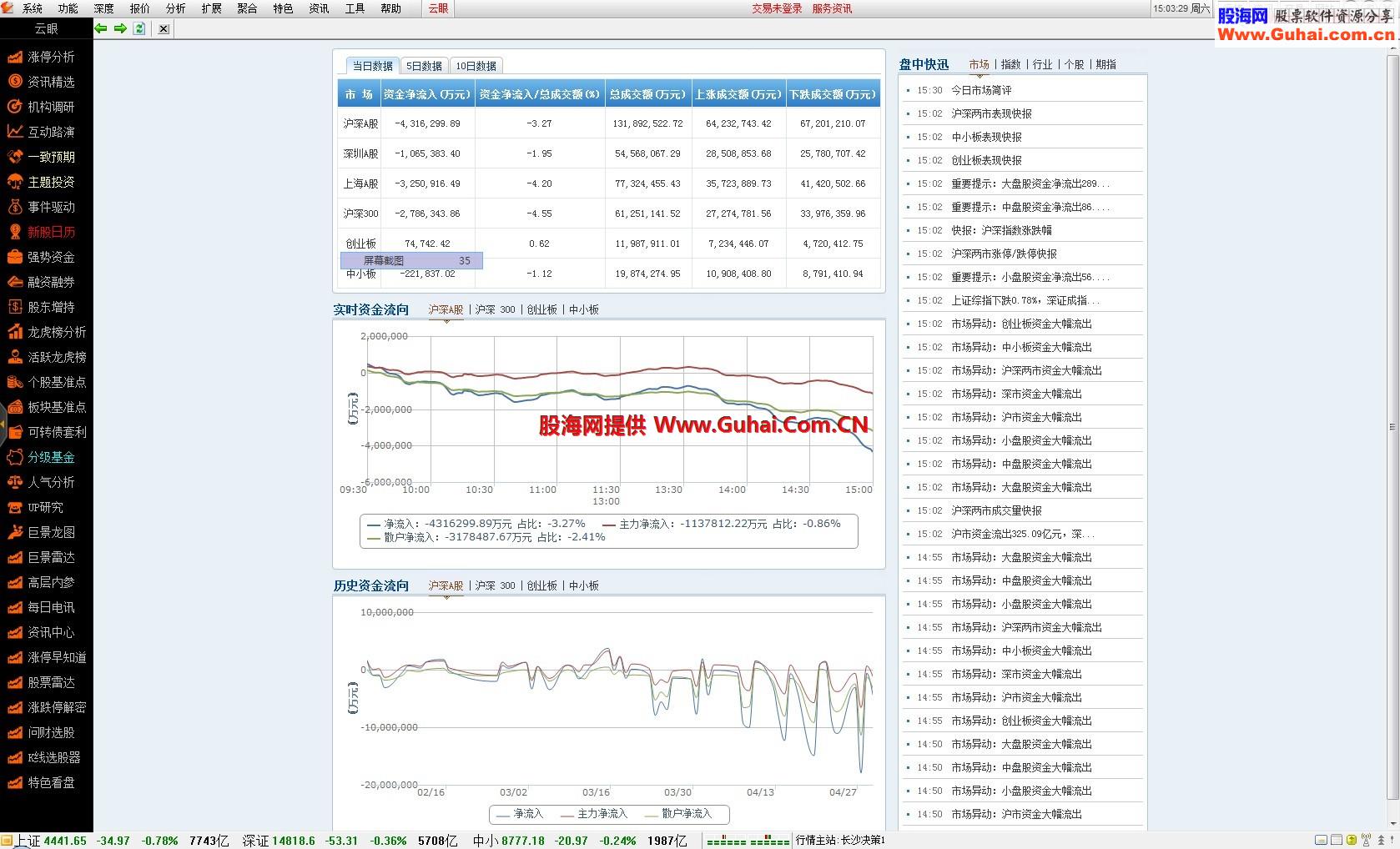Click 上证 4441.65 index in status bar
The image size is (1400, 849).
pyautogui.click(x=51, y=841)
